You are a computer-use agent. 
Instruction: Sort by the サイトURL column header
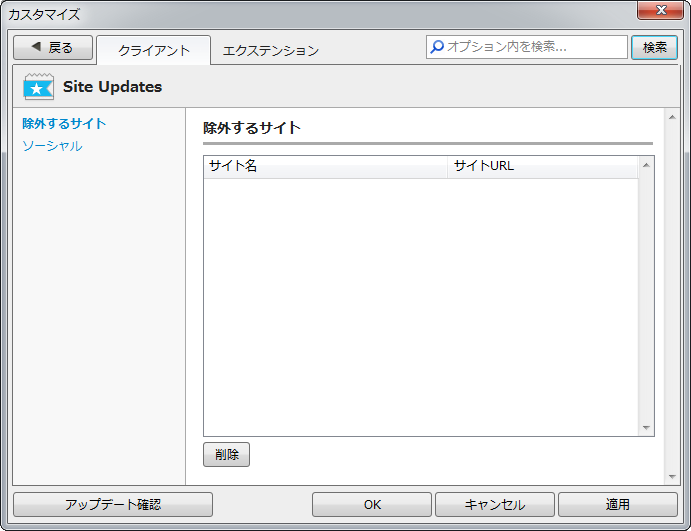pos(540,166)
